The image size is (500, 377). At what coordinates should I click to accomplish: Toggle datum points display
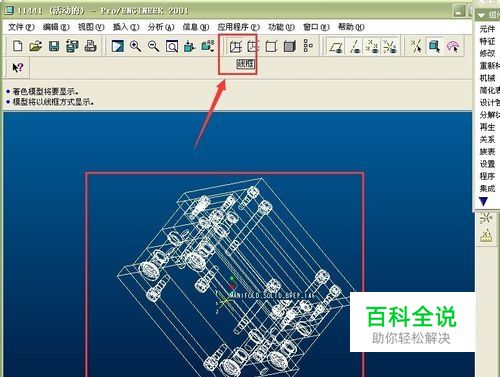pos(372,46)
